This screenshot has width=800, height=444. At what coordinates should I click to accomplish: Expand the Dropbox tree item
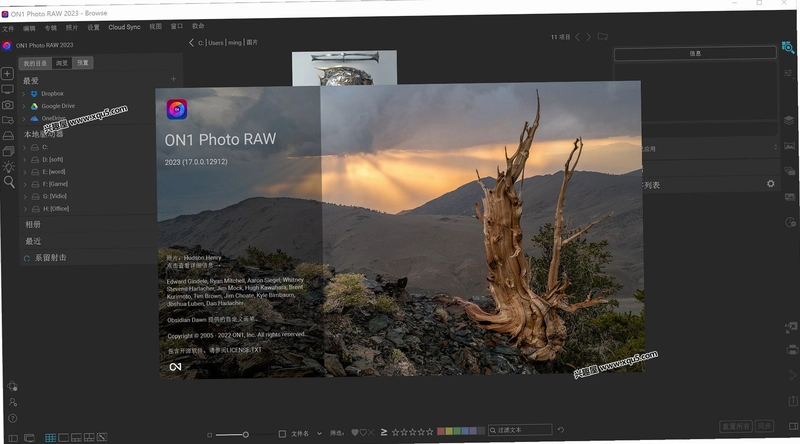(23, 94)
